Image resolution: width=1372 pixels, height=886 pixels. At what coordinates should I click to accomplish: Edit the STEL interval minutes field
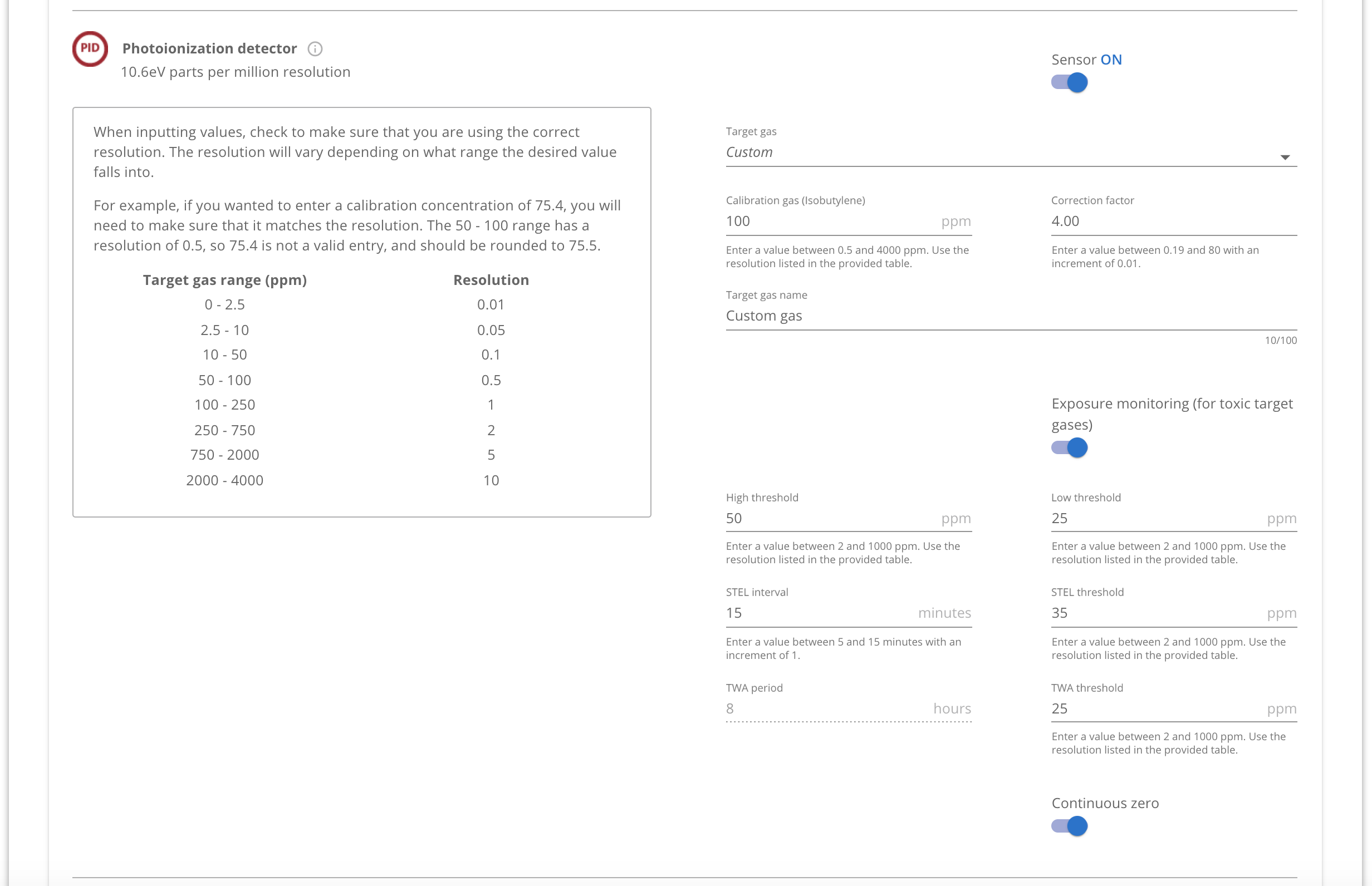click(817, 613)
